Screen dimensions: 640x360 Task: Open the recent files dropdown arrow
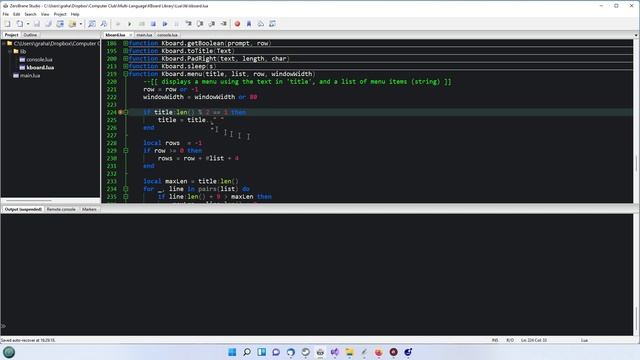point(28,24)
